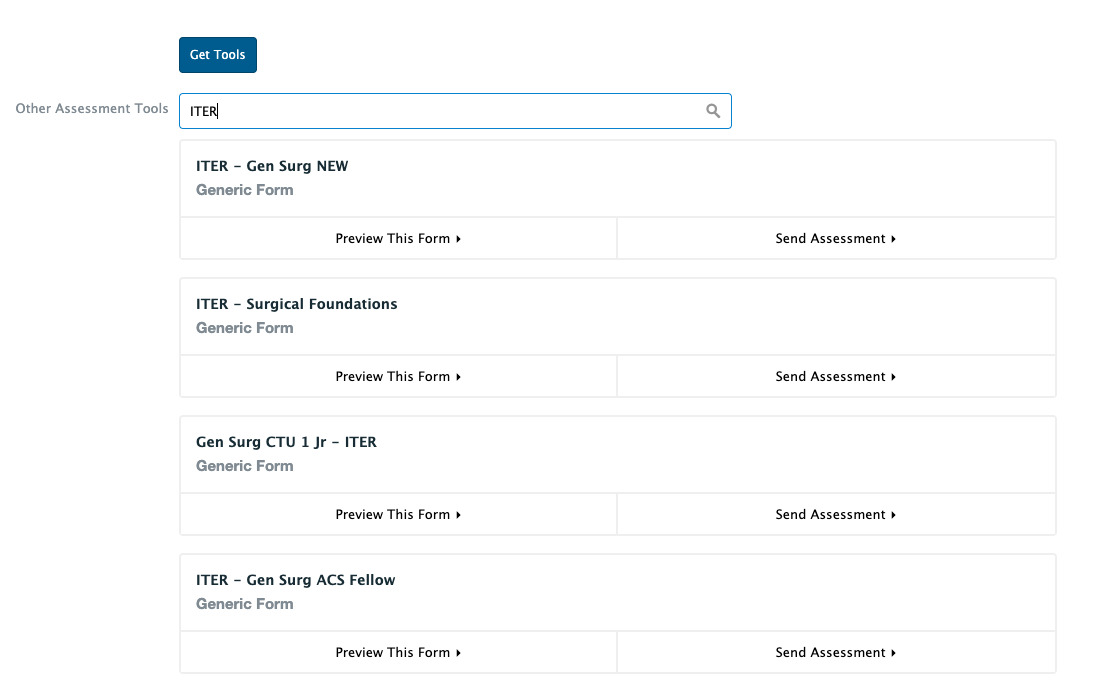This screenshot has height=687, width=1099.
Task: Preview the ITER - Gen Surg NEW form
Action: point(398,238)
